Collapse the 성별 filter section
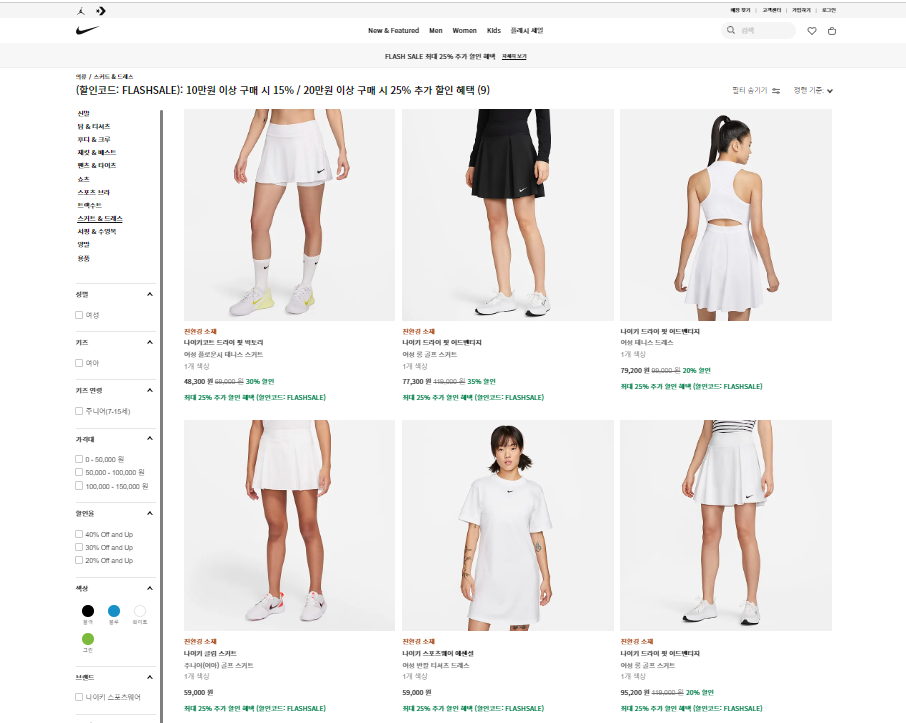Viewport: 906px width, 723px height. 150,294
